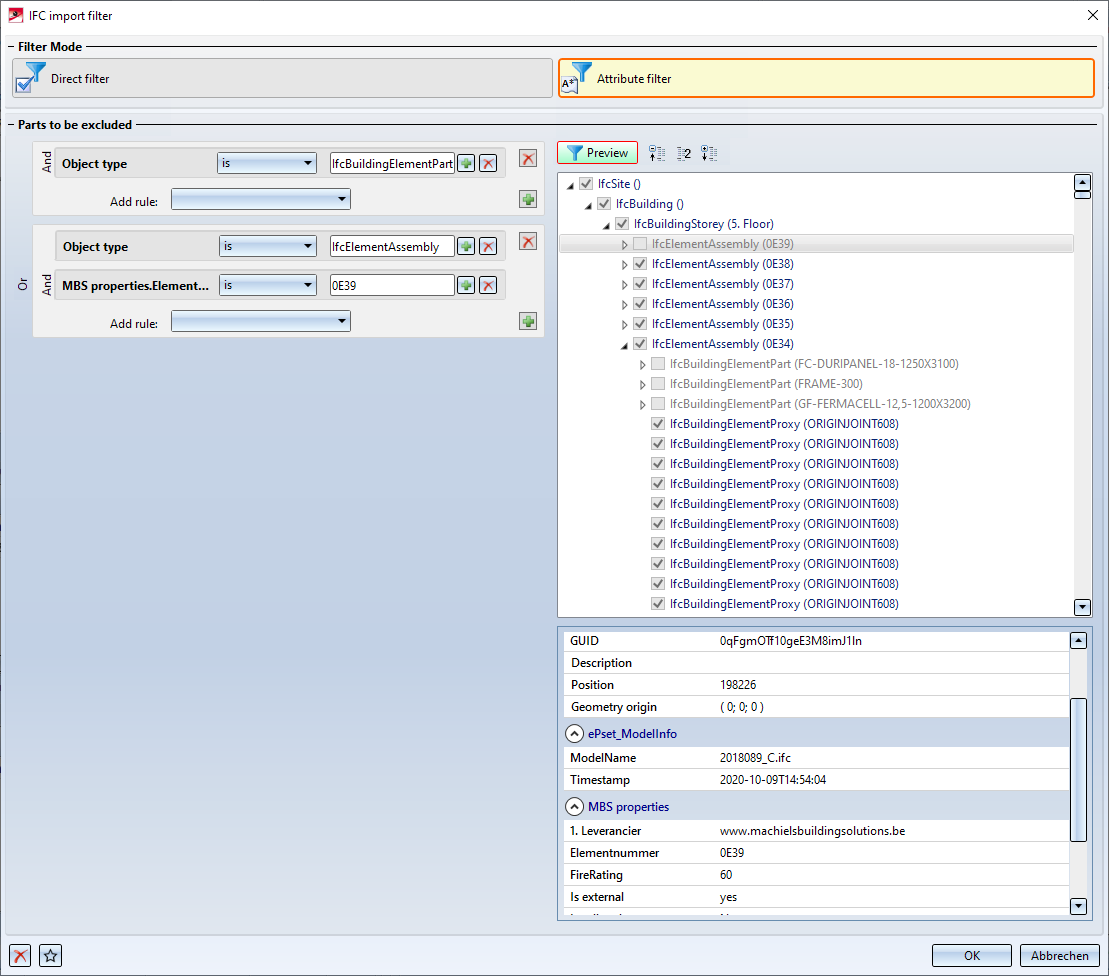Delete the first filter group with red X
This screenshot has width=1109, height=976.
[528, 158]
